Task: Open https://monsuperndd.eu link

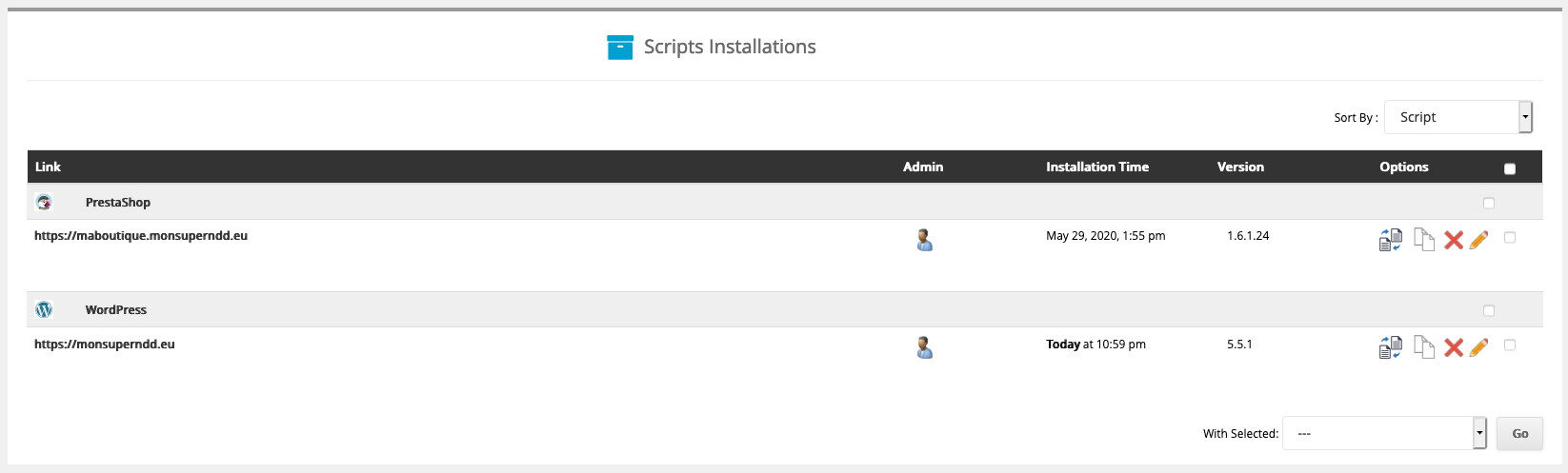Action: [105, 345]
